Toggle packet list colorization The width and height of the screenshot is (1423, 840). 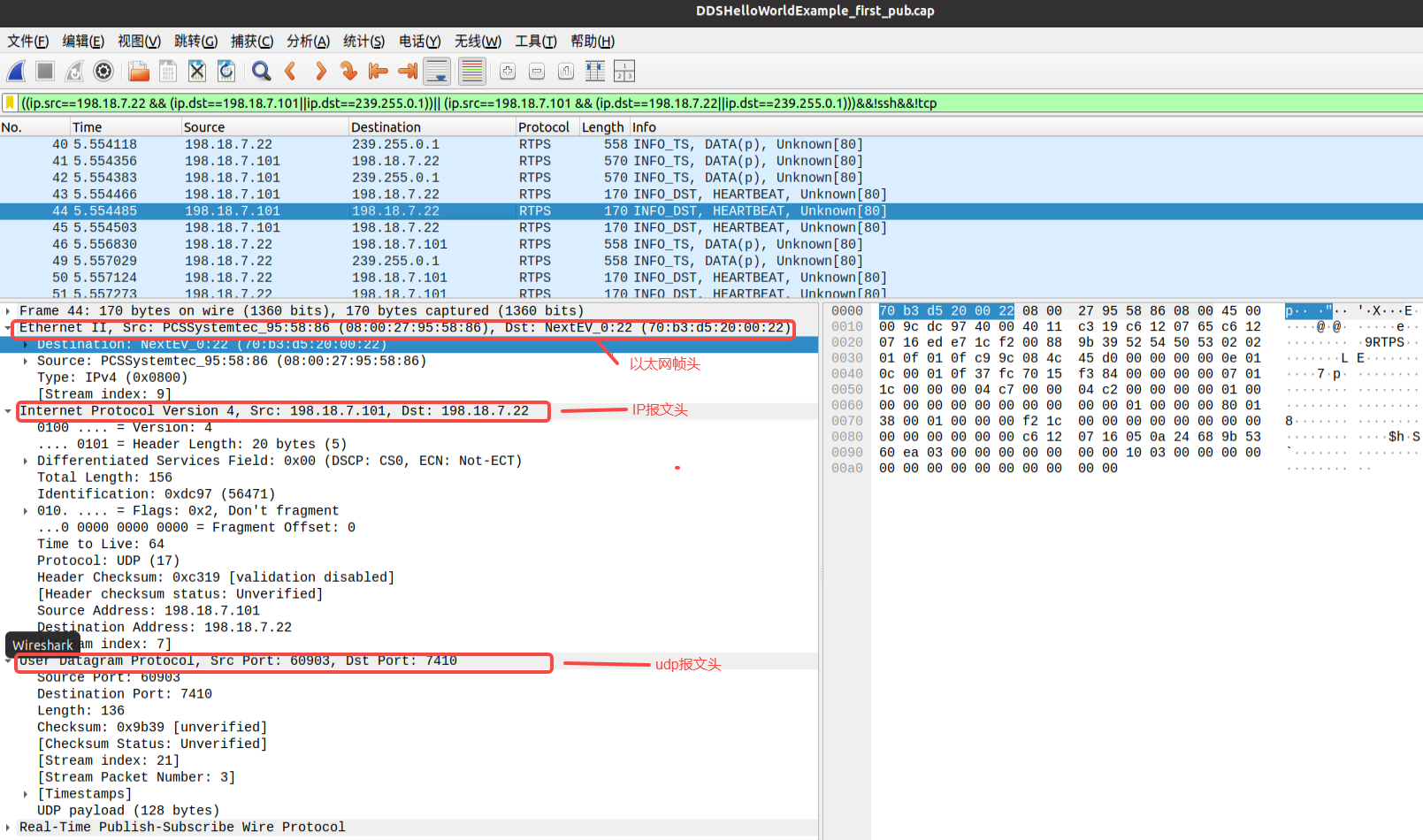tap(472, 72)
